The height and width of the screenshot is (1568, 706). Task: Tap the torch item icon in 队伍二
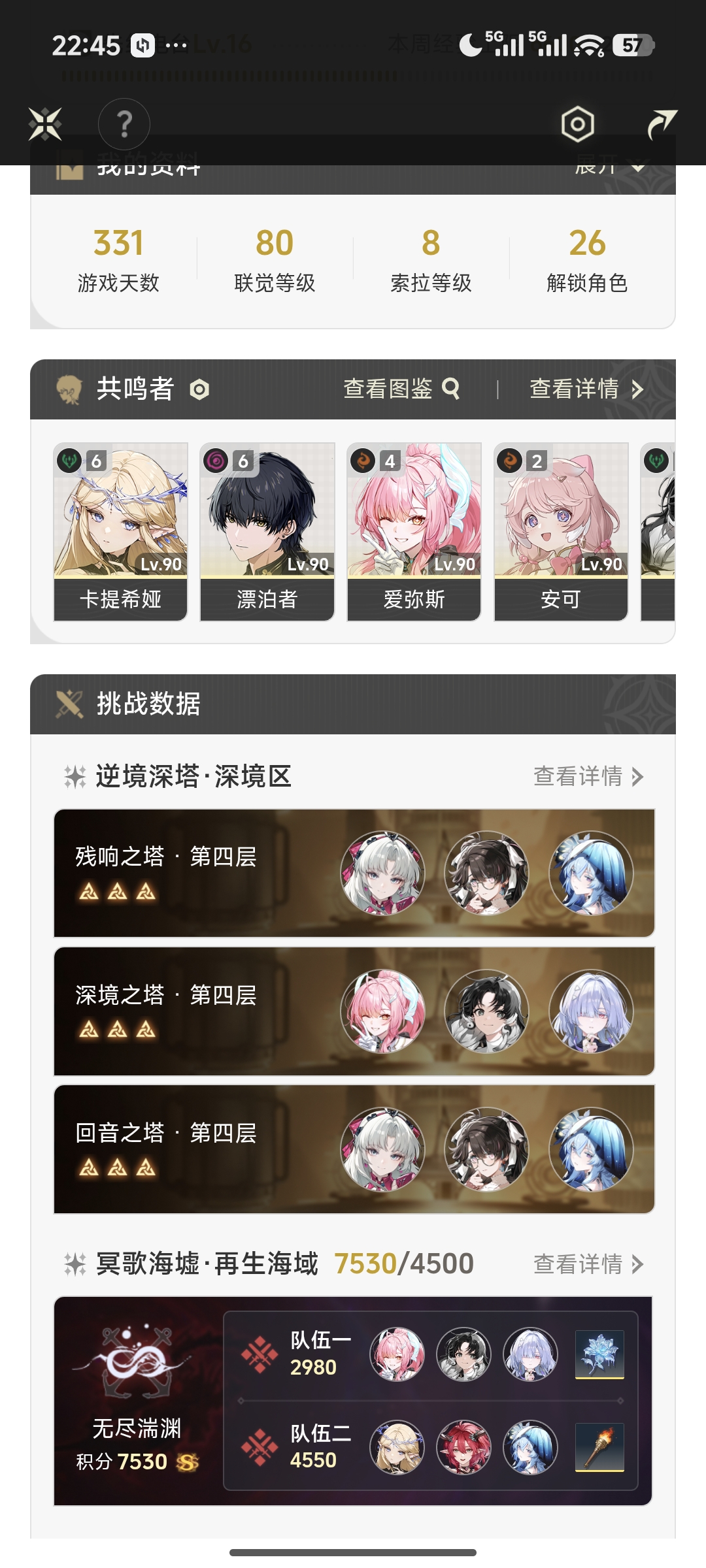pos(599,1447)
